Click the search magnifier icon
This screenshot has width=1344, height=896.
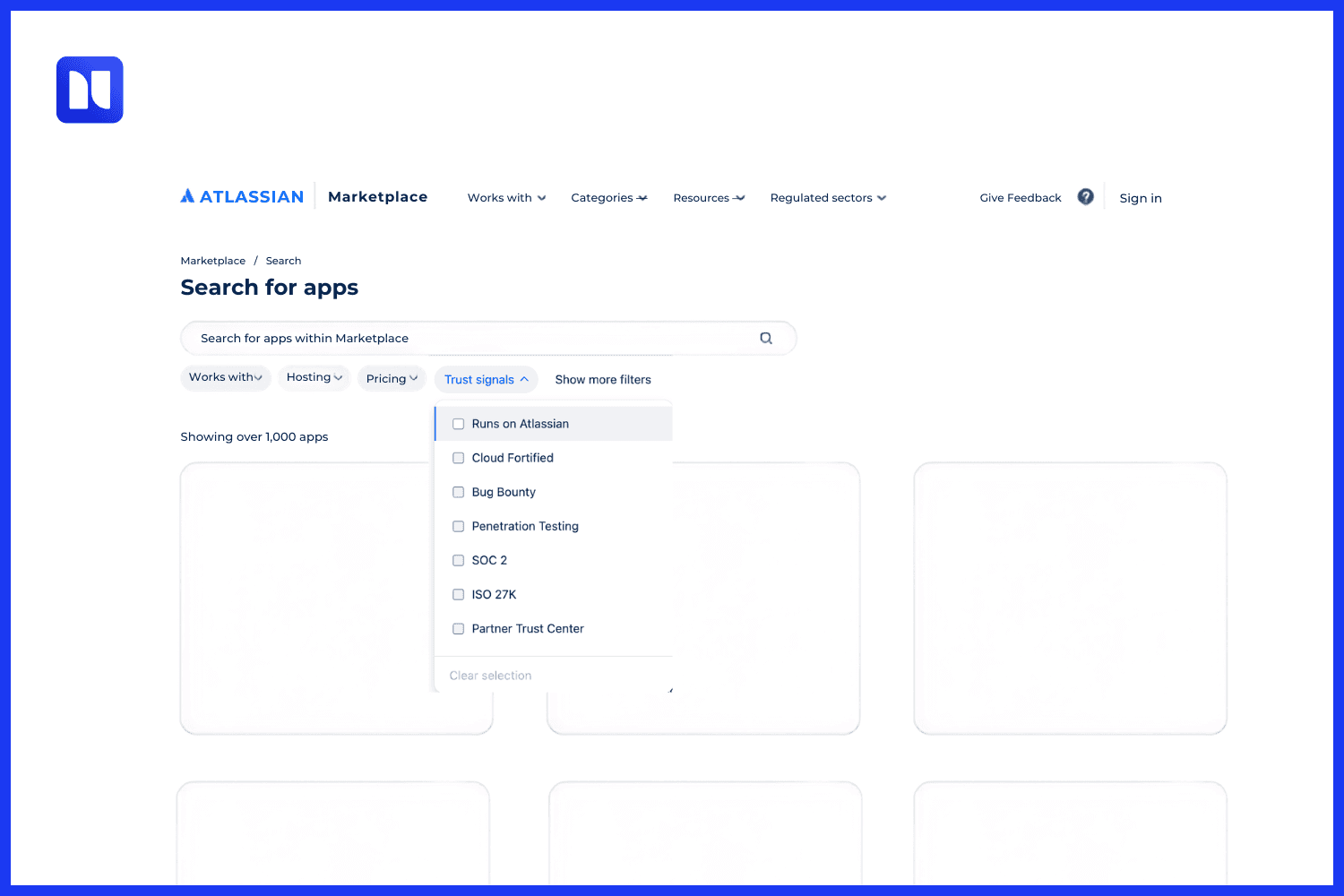pyautogui.click(x=766, y=338)
